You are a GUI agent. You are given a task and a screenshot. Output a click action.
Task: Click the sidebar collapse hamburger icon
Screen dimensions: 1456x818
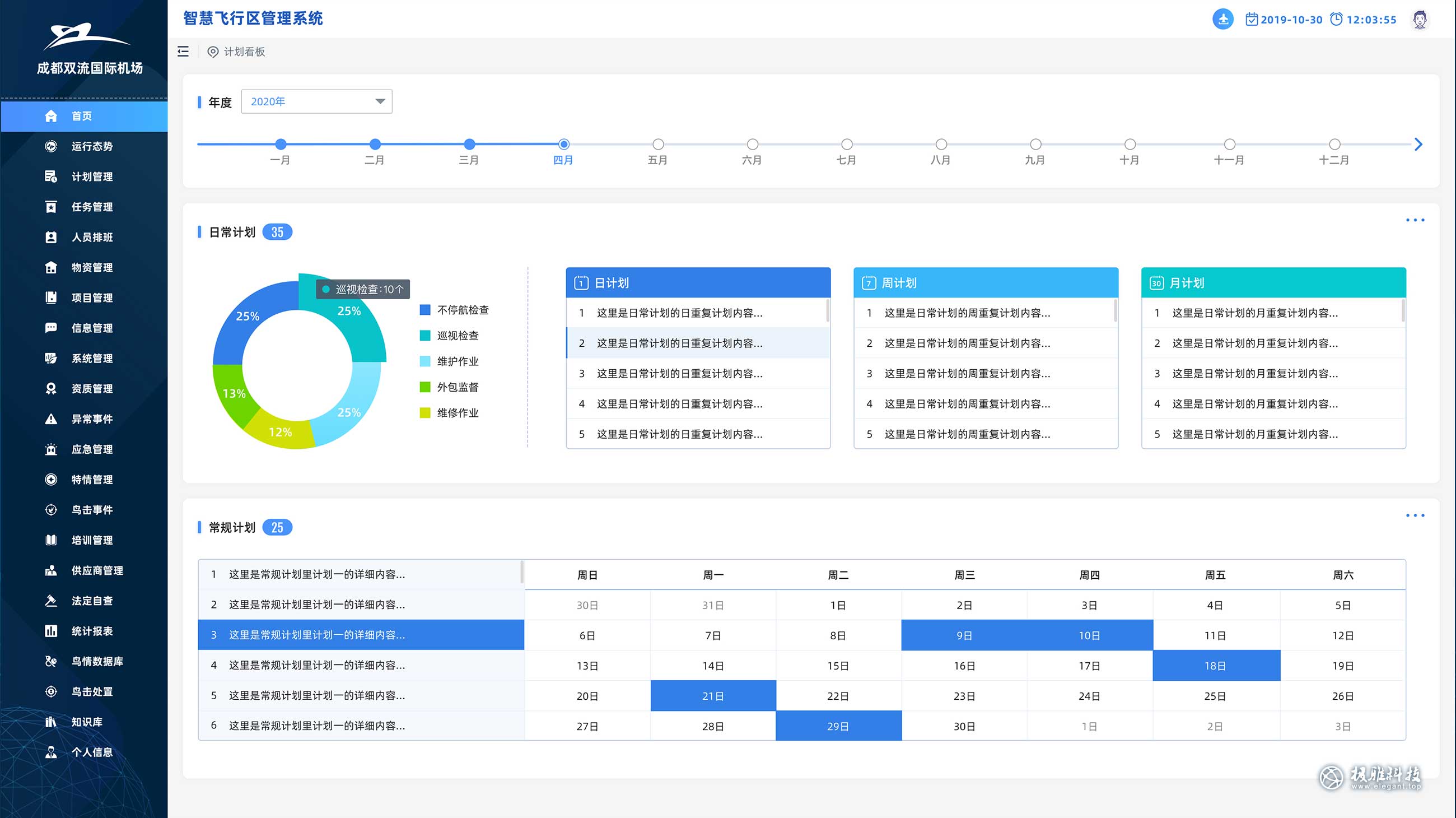183,52
